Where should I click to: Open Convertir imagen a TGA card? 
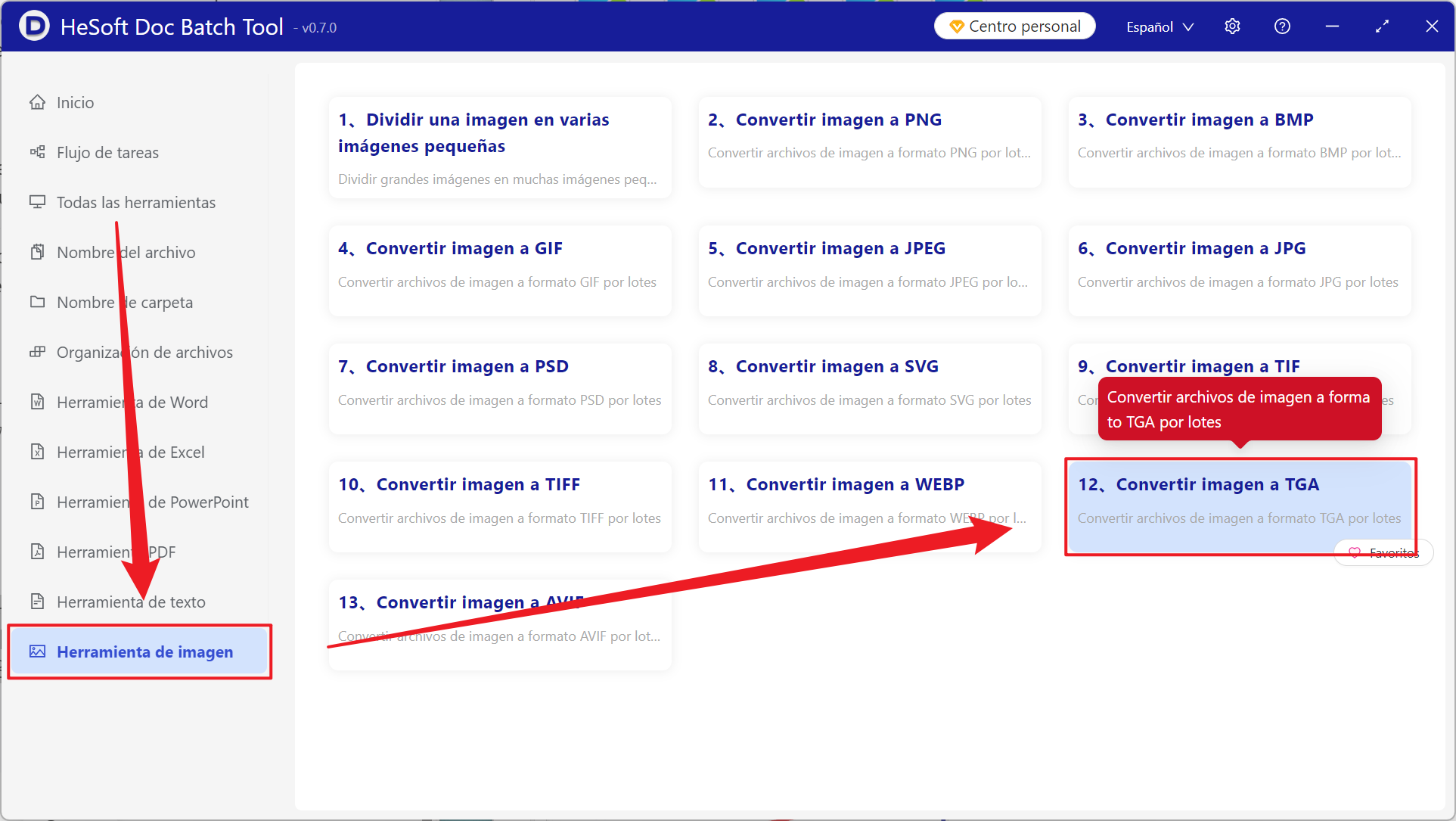pyautogui.click(x=1240, y=507)
